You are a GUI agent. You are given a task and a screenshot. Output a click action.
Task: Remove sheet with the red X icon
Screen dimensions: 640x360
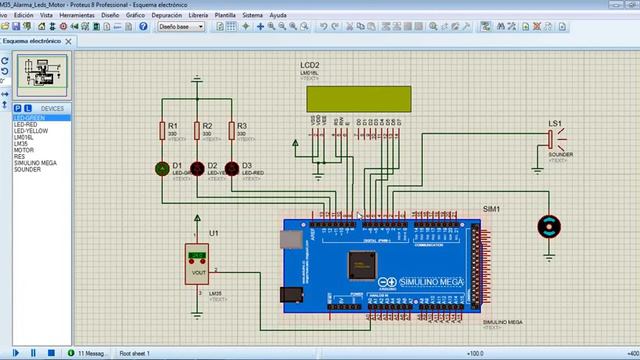(x=537, y=27)
